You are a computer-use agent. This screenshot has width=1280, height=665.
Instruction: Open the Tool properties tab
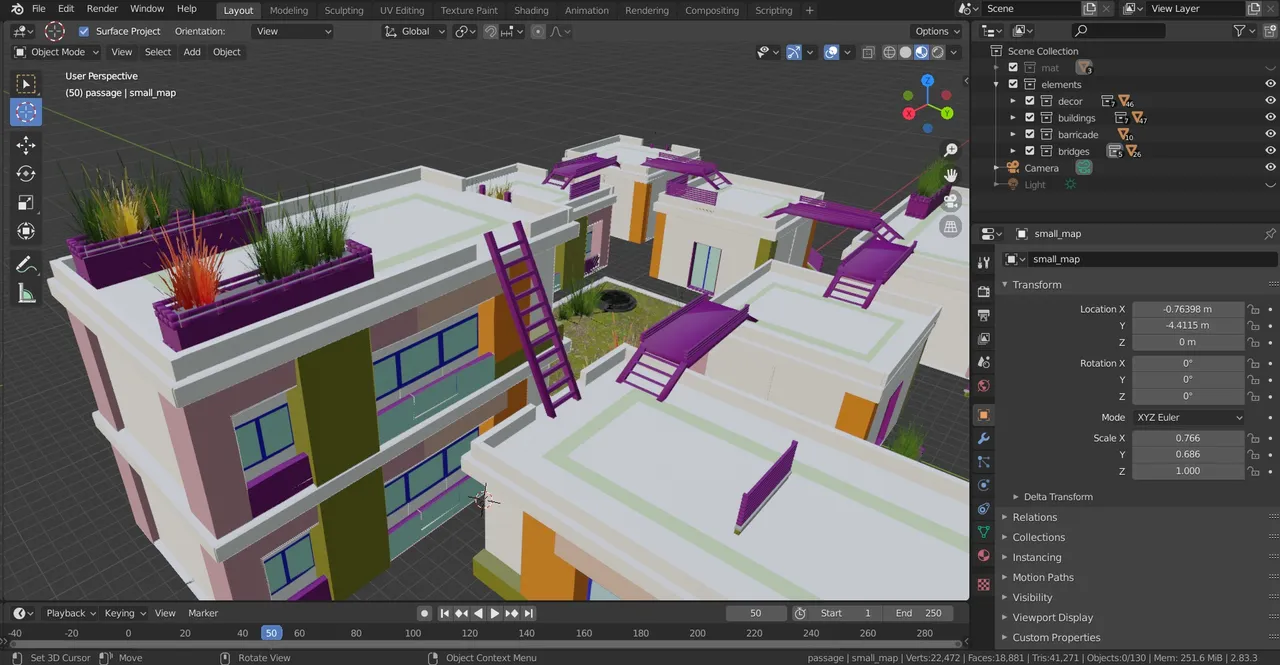984,262
